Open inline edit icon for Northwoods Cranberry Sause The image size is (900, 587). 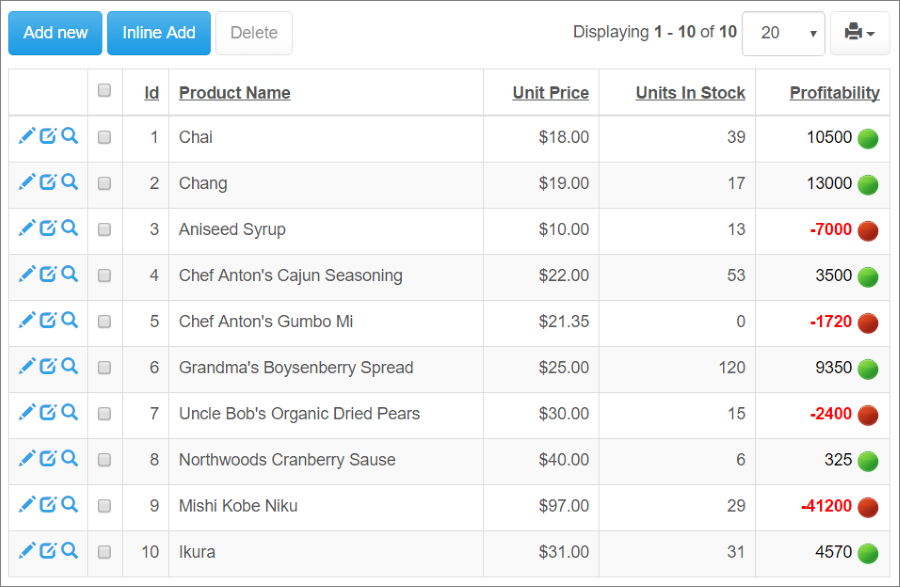(x=48, y=460)
